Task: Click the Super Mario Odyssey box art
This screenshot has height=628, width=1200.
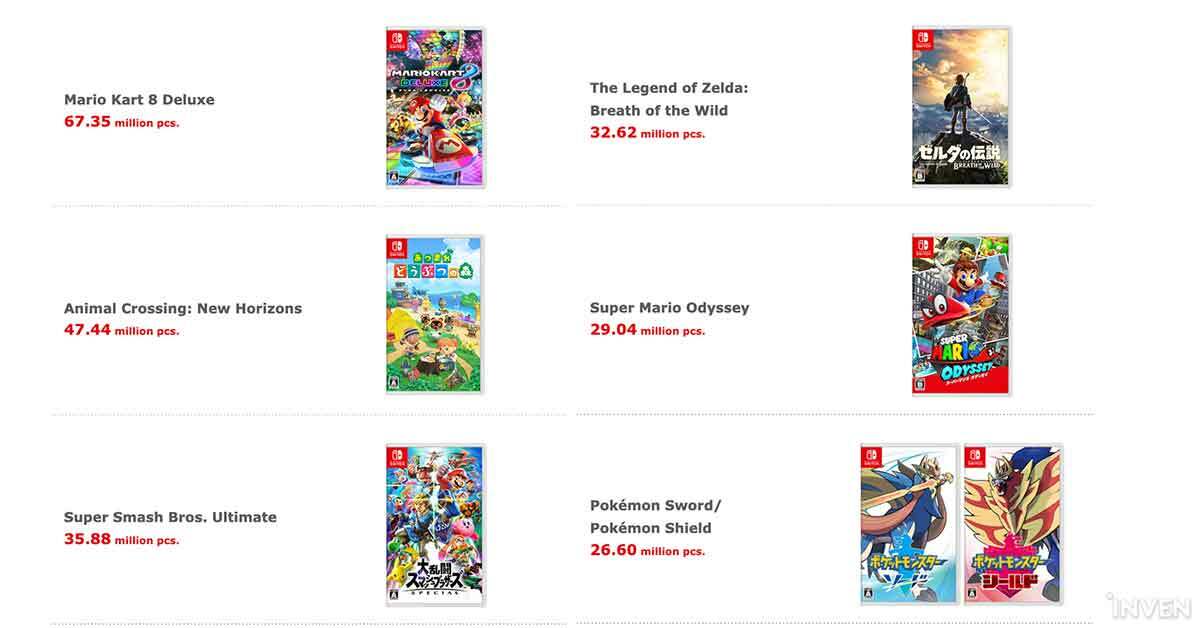Action: [961, 315]
